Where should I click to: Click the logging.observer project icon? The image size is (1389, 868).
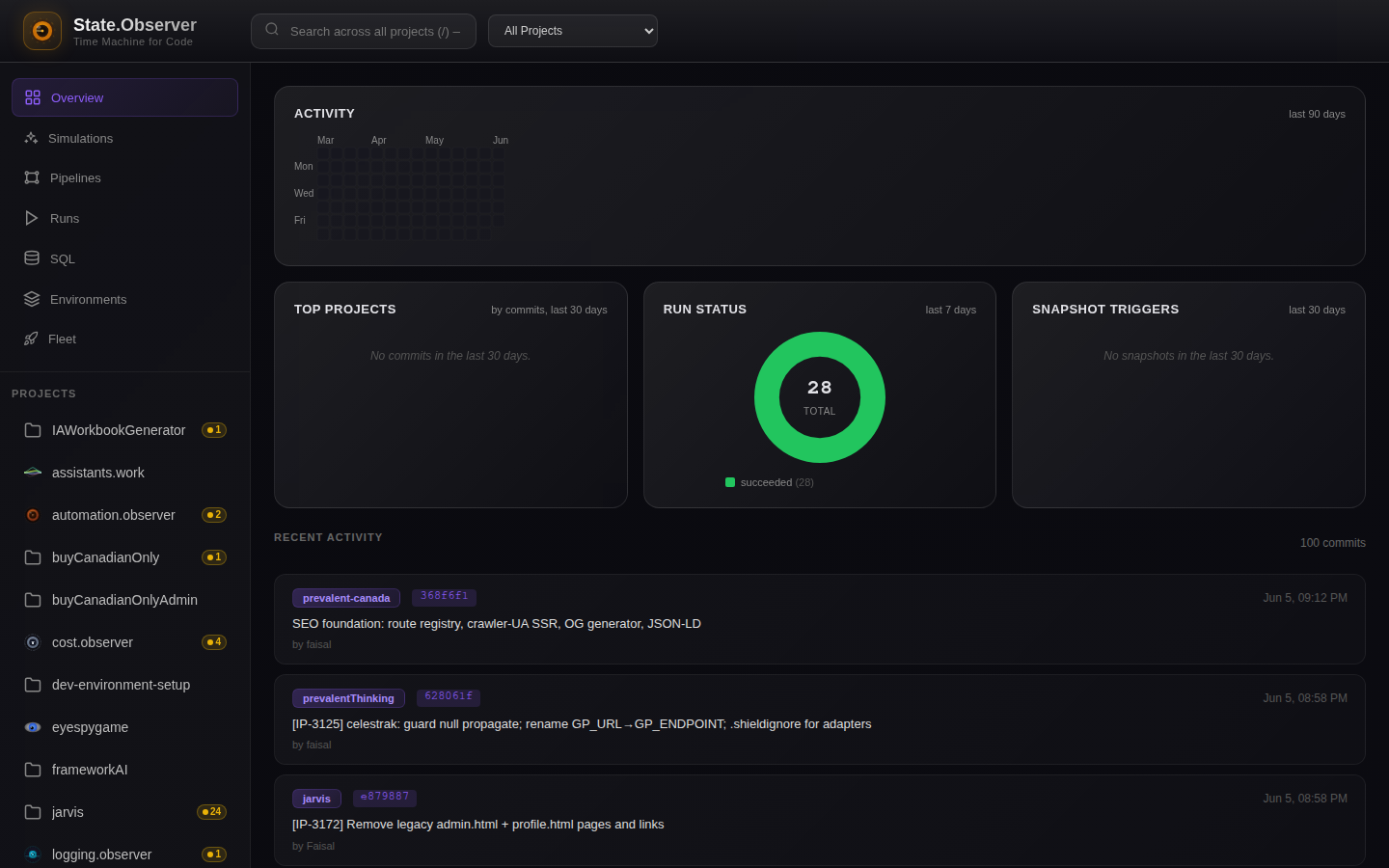click(x=33, y=854)
